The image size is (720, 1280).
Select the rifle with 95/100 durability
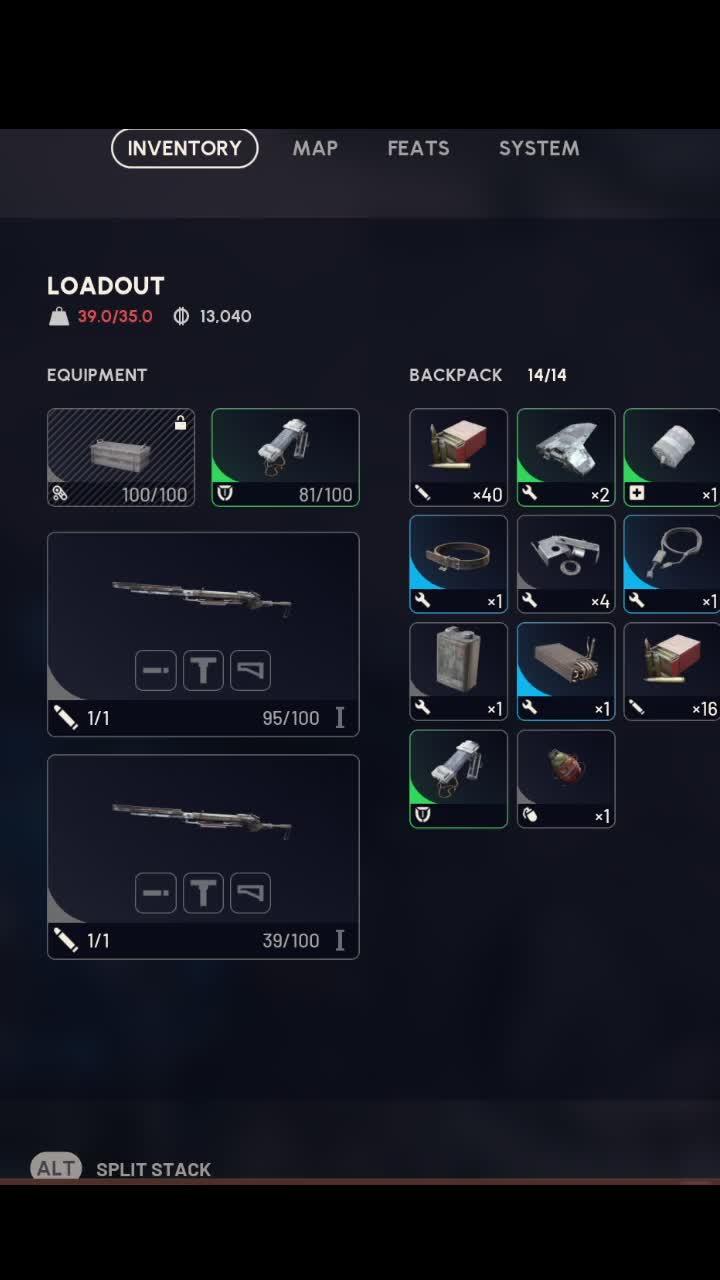203,634
